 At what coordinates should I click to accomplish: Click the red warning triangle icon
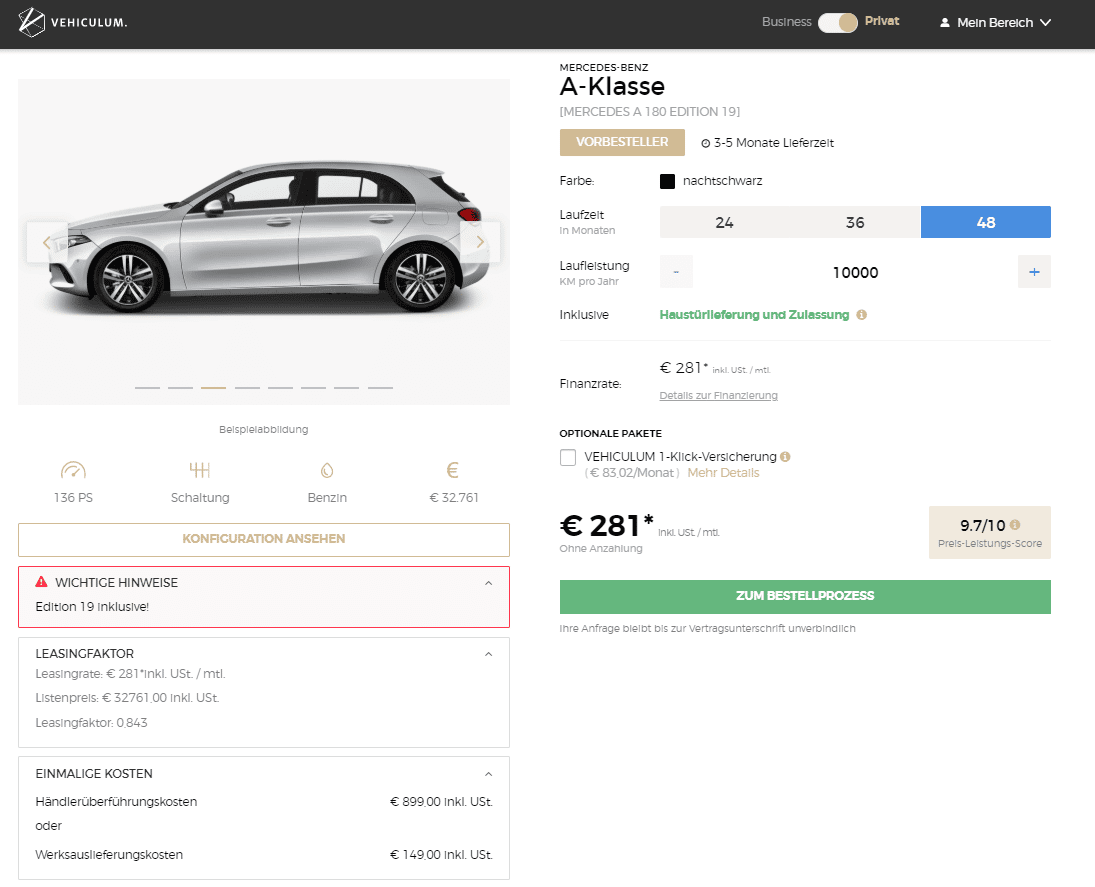(x=41, y=581)
